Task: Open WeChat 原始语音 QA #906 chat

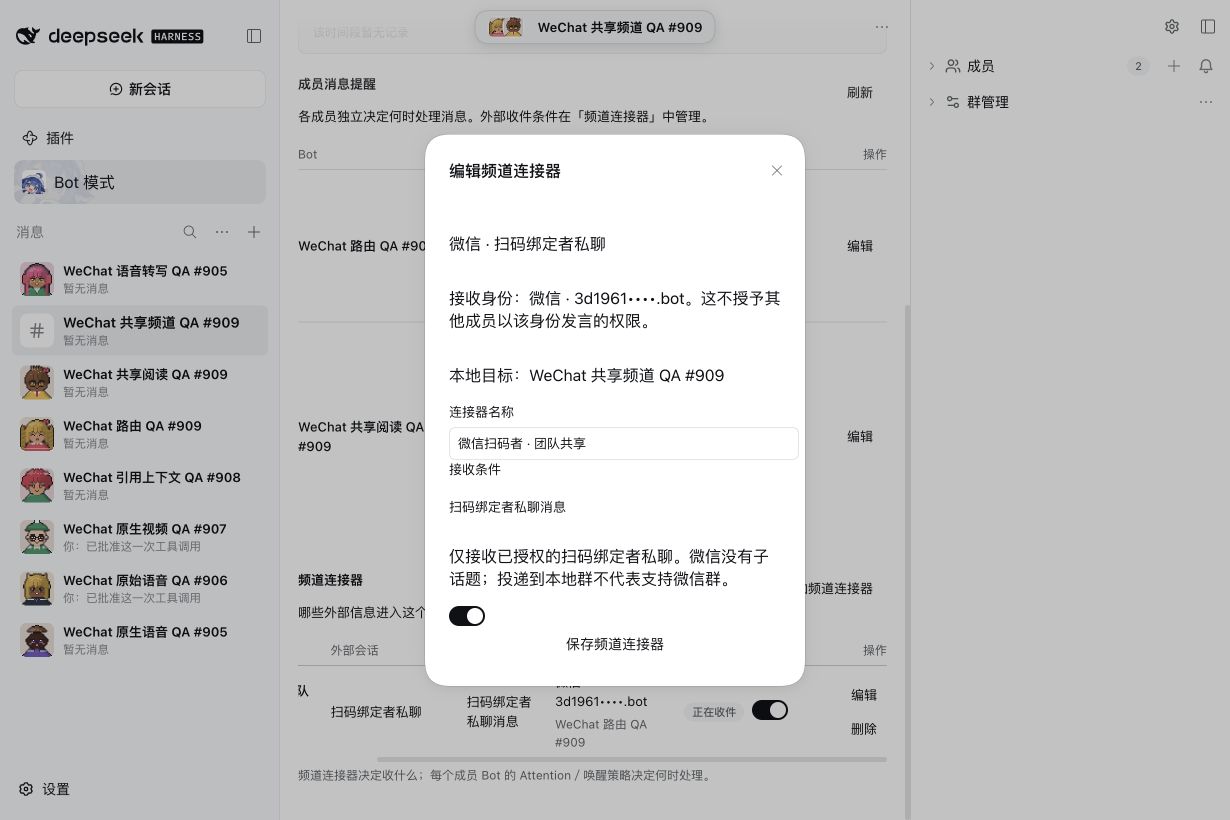Action: click(140, 588)
